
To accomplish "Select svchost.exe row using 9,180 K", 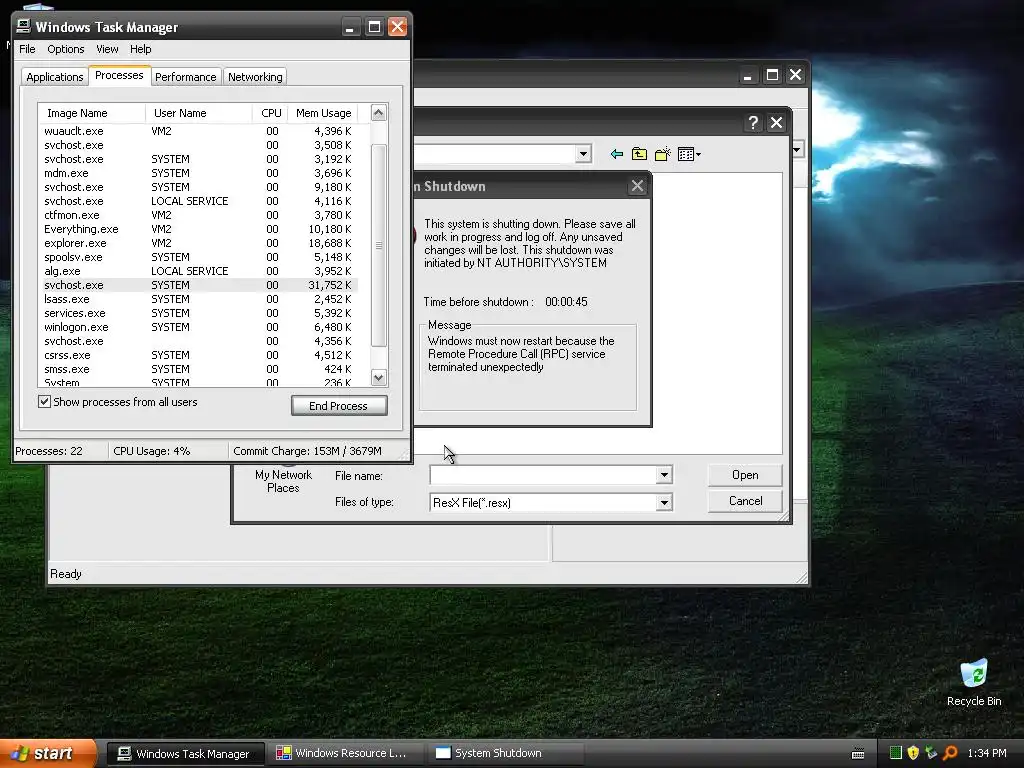I will tap(198, 187).
